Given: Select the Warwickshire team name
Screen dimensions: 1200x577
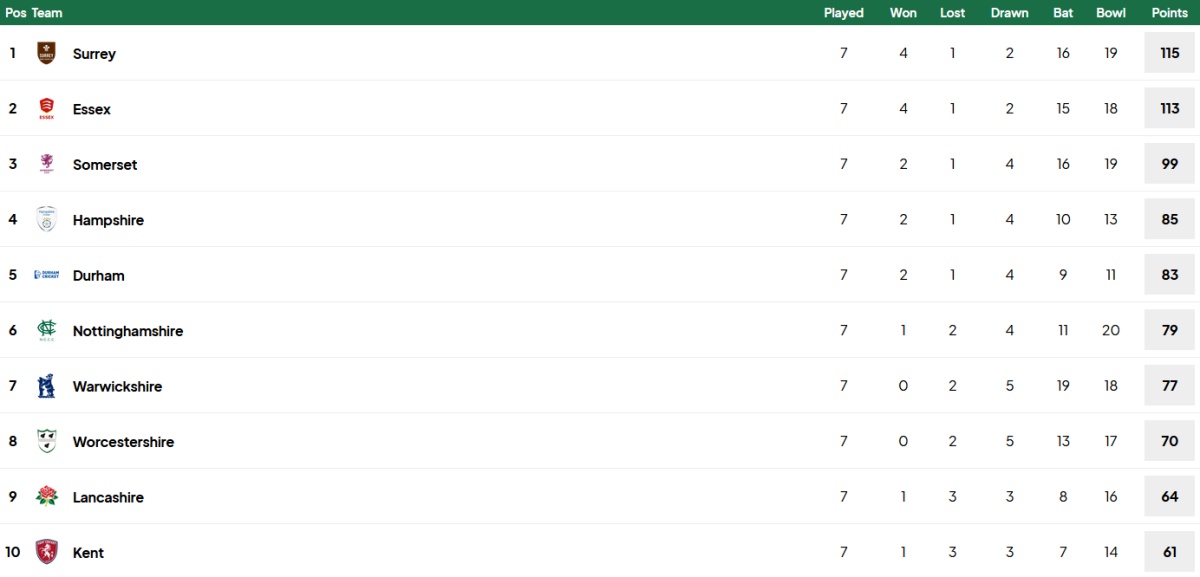Looking at the screenshot, I should pyautogui.click(x=117, y=386).
